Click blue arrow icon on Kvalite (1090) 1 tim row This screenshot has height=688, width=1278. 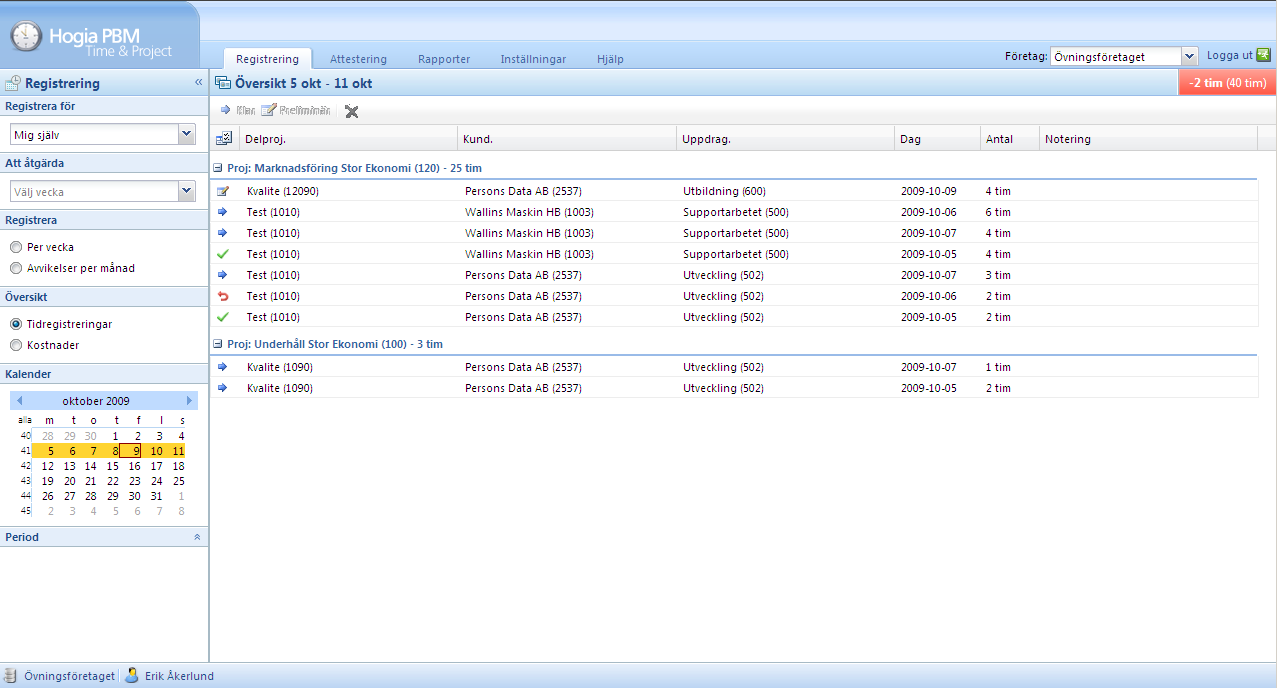223,367
